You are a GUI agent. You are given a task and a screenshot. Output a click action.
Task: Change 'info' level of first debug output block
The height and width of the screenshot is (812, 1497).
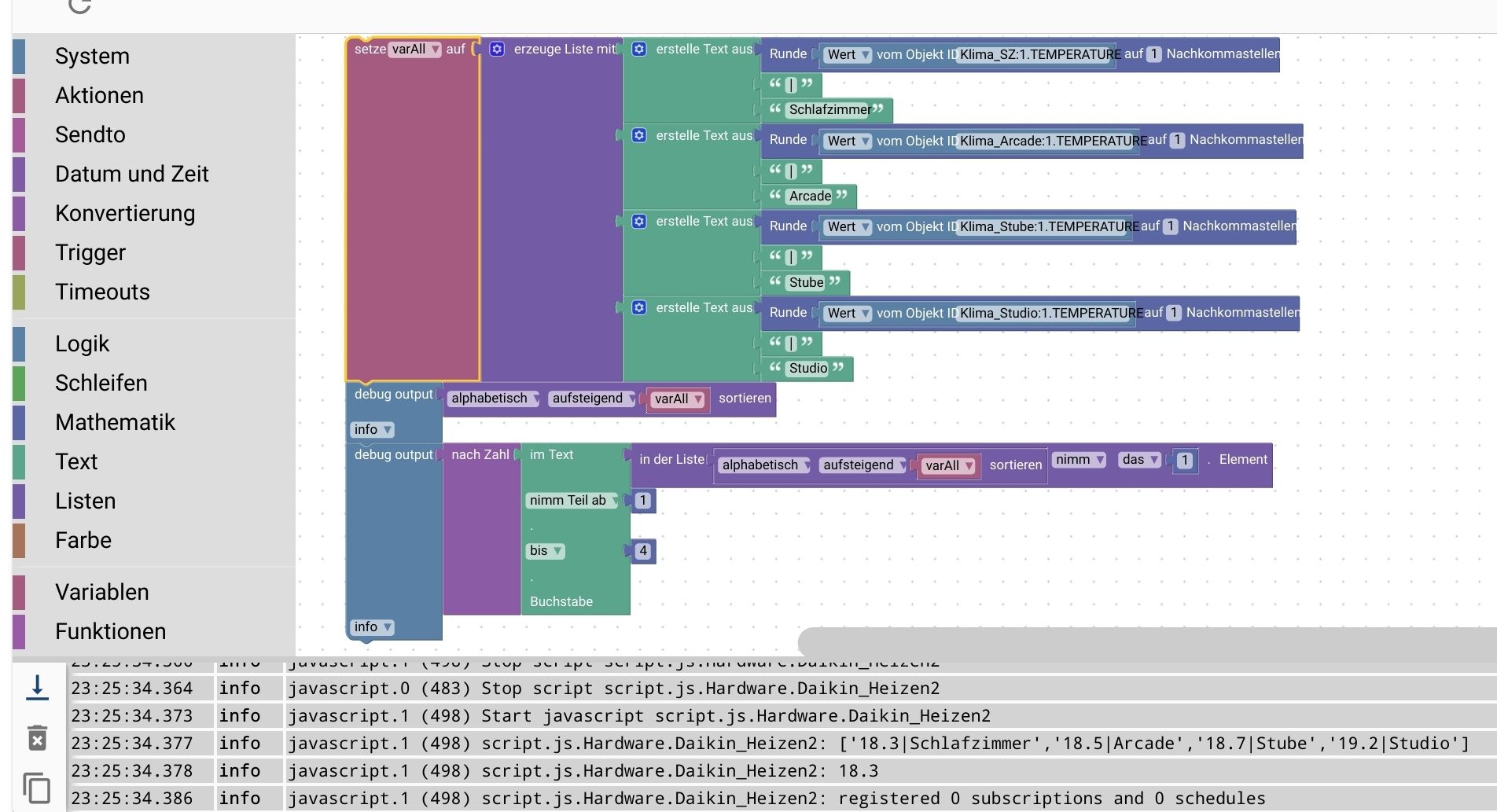[372, 429]
